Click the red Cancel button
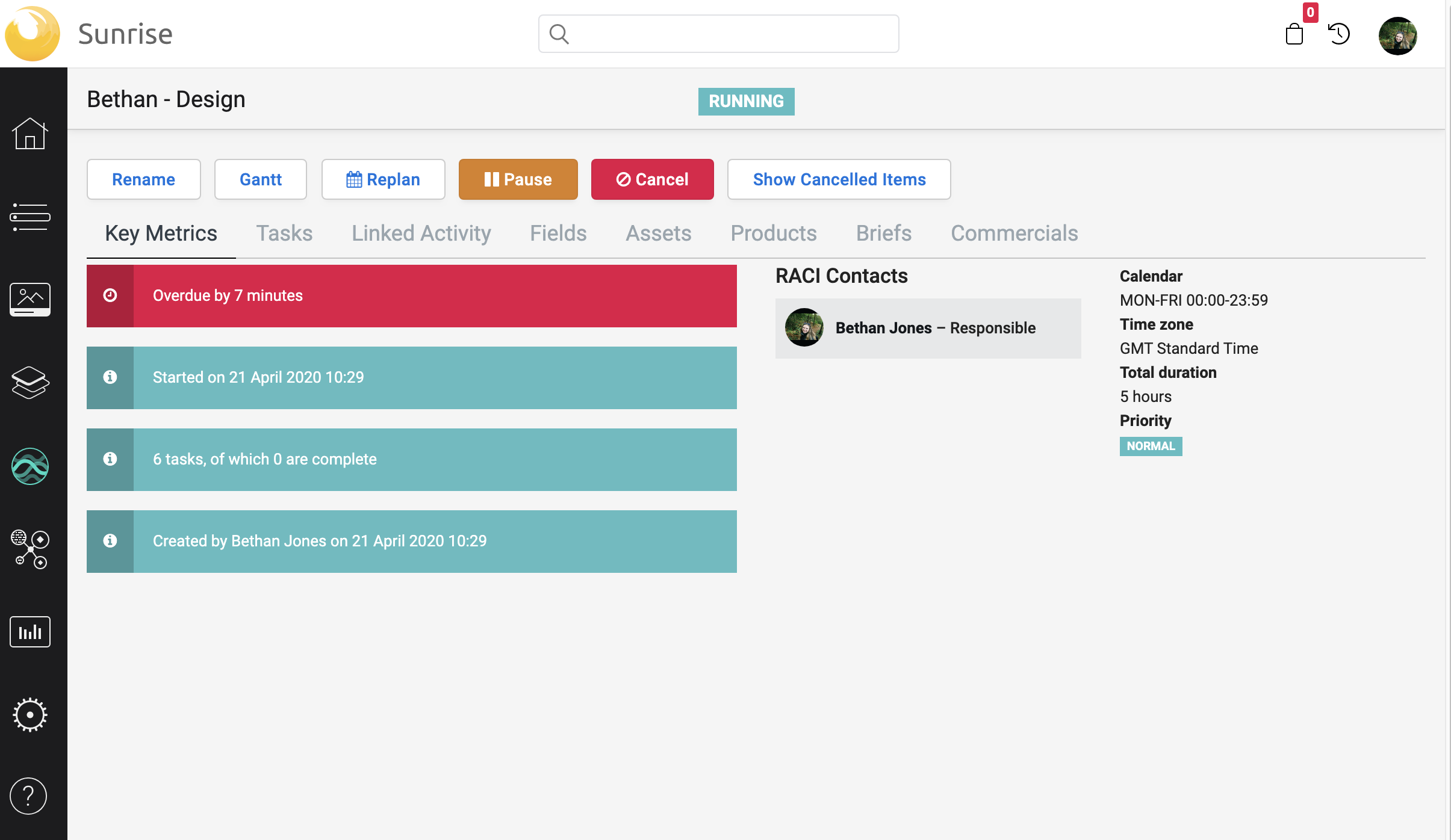Viewport: 1451px width, 840px height. (x=652, y=179)
